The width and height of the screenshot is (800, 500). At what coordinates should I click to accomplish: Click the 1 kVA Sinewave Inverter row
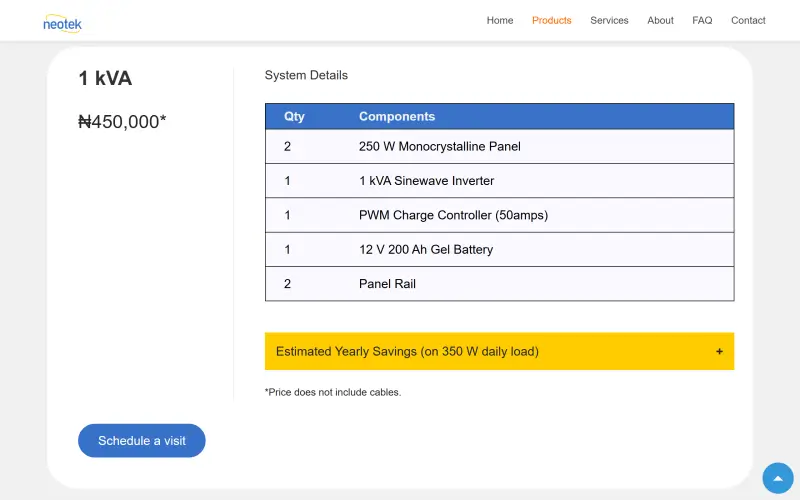[x=499, y=181]
